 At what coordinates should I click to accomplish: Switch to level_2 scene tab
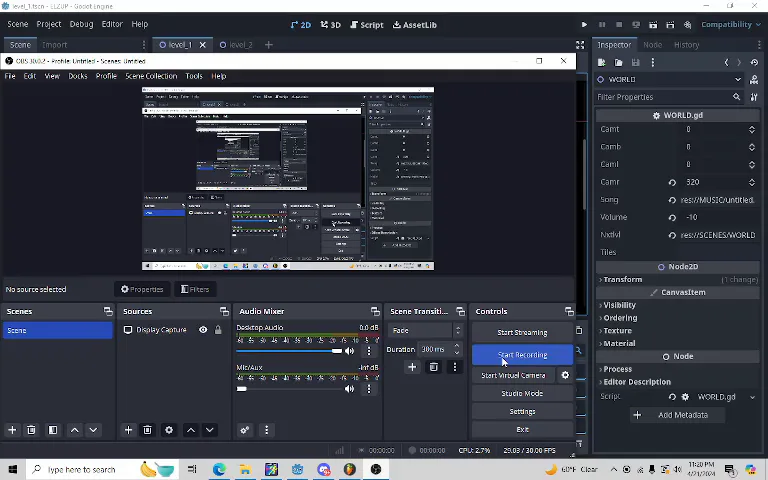coord(236,45)
